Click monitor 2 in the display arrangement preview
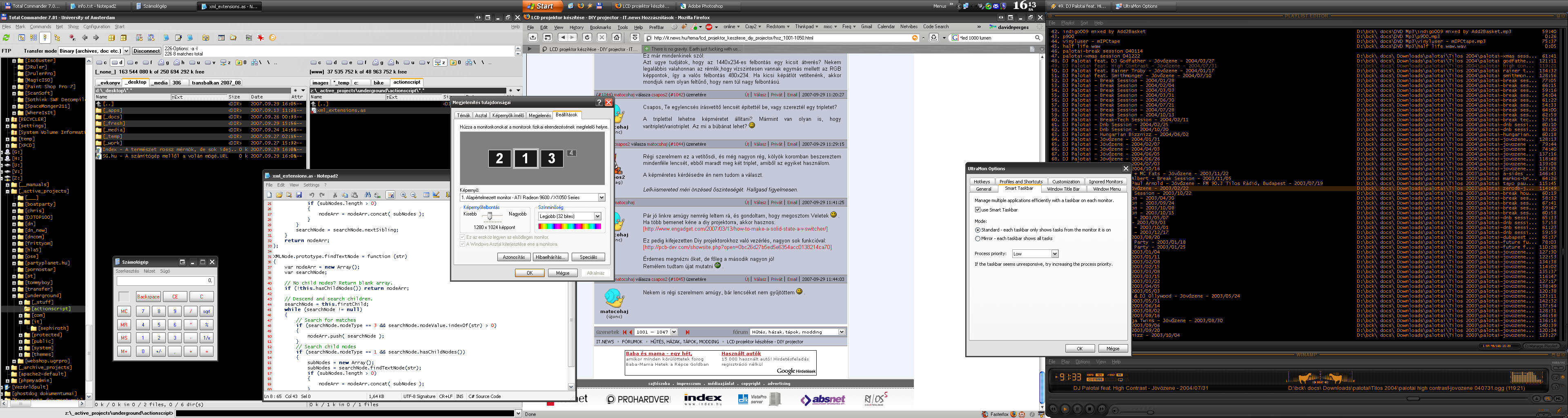 coord(499,159)
